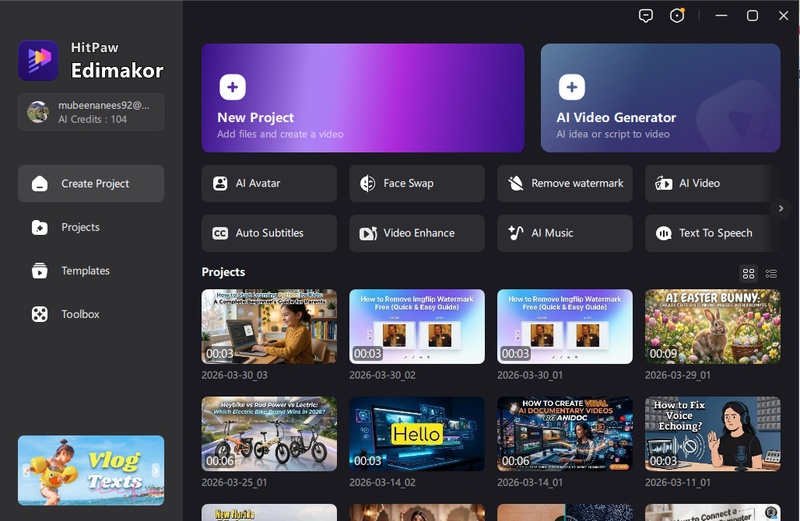Open AI Music tool
This screenshot has height=521, width=800.
tap(565, 233)
